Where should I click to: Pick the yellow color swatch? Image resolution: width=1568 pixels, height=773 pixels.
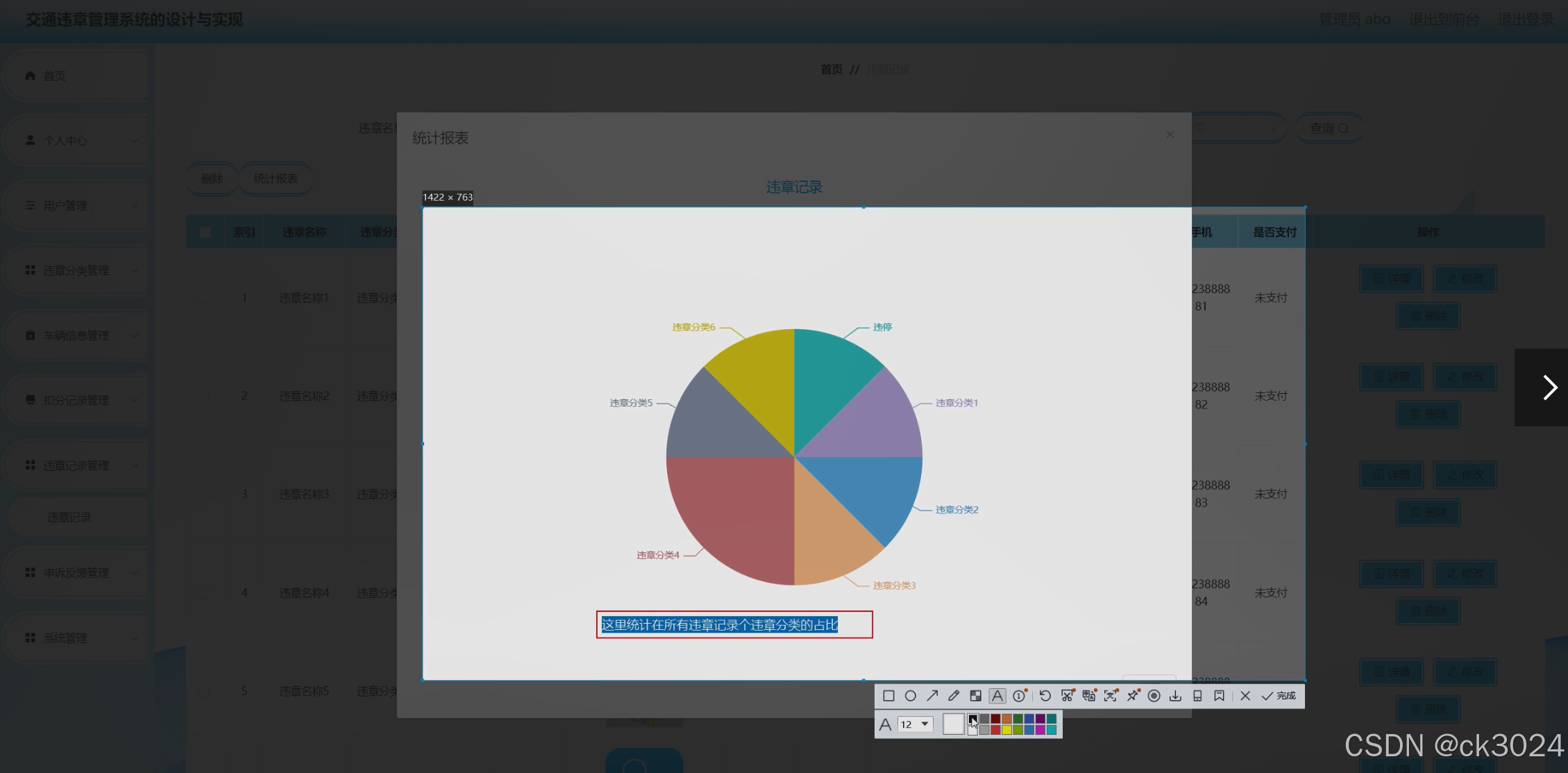tap(1006, 730)
